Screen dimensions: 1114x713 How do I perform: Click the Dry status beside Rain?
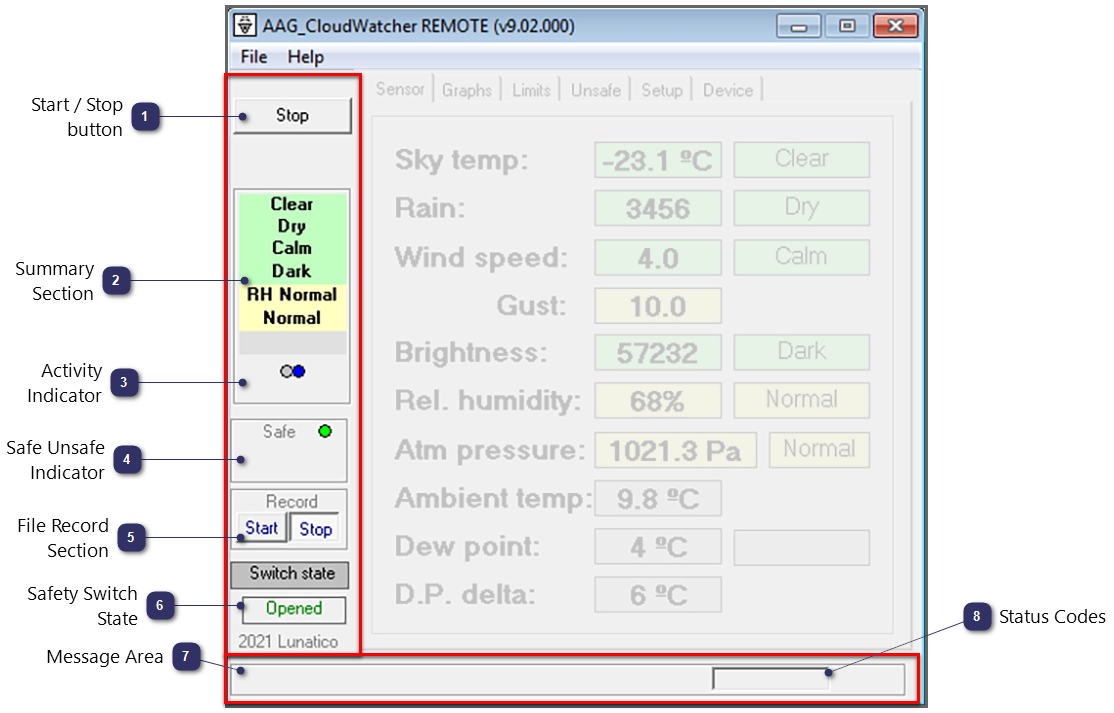[x=801, y=207]
